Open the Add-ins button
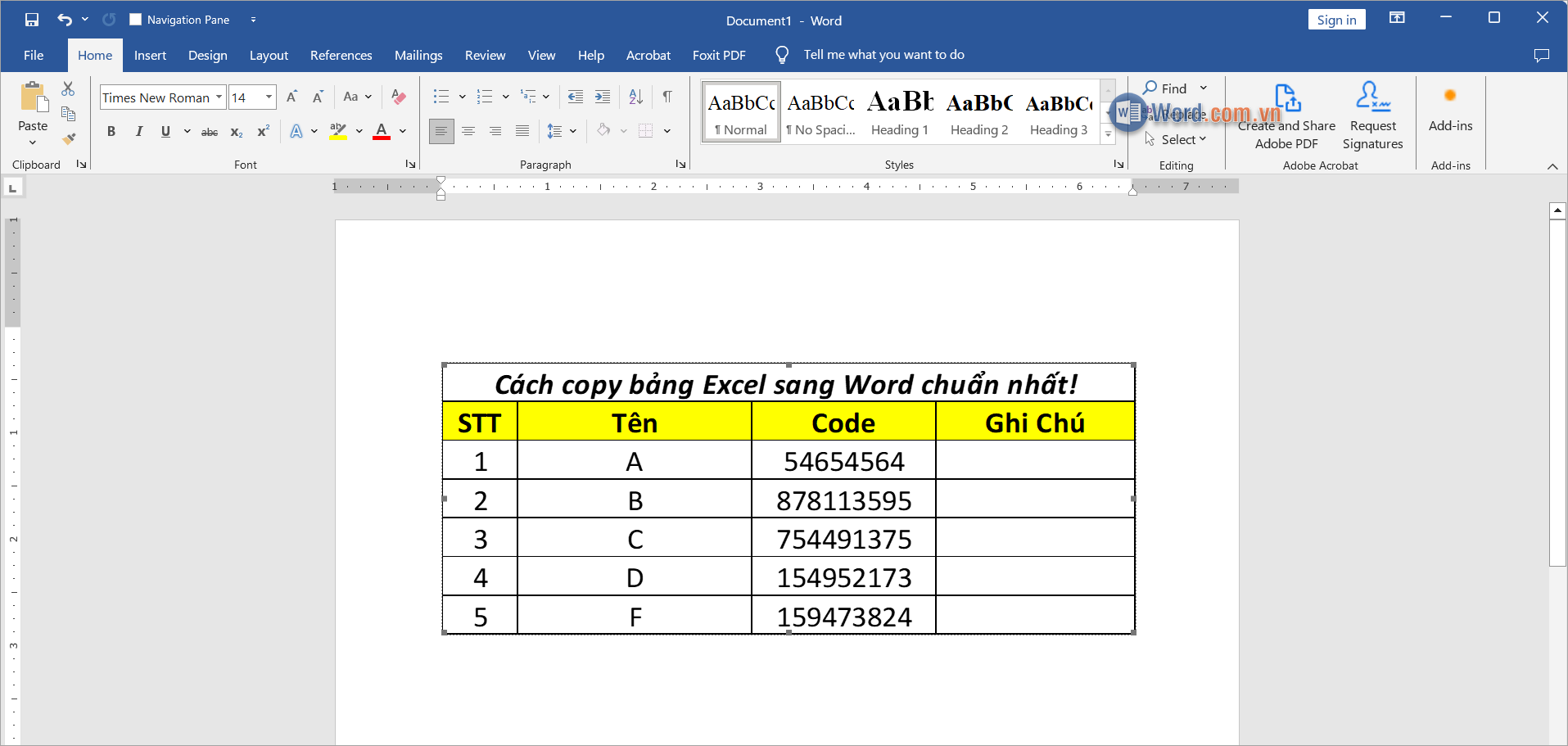This screenshot has width=1568, height=746. [x=1450, y=110]
